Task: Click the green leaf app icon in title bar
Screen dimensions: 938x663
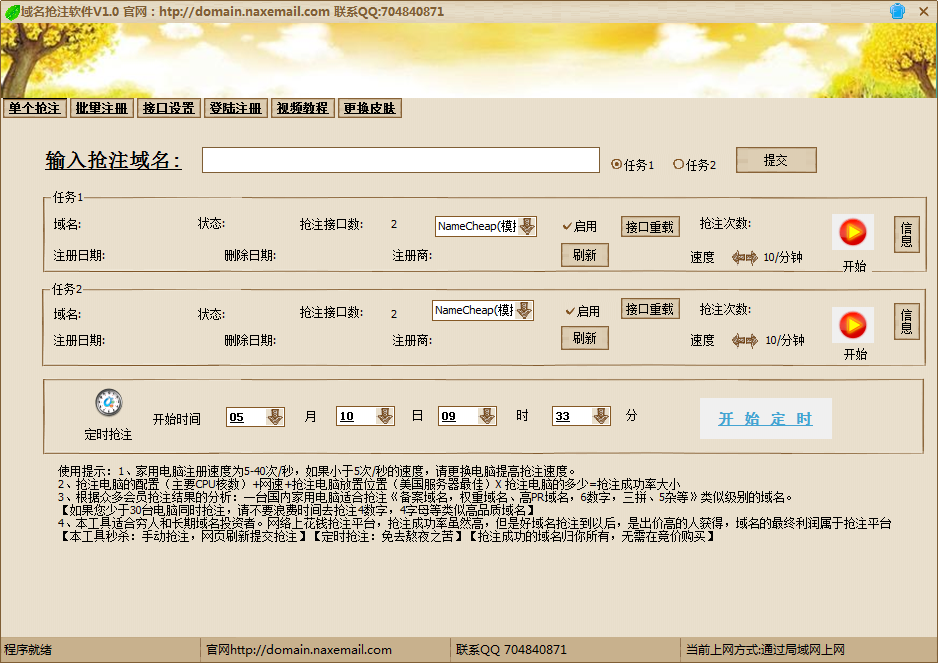Action: point(12,12)
